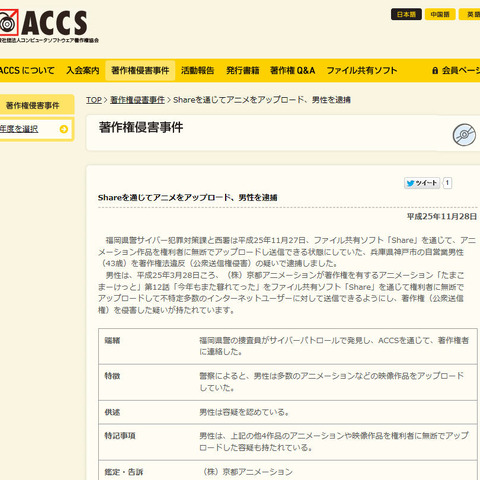This screenshot has width=480, height=480.
Task: Open the 年度を選択 sidebar link
Action: tap(19, 129)
